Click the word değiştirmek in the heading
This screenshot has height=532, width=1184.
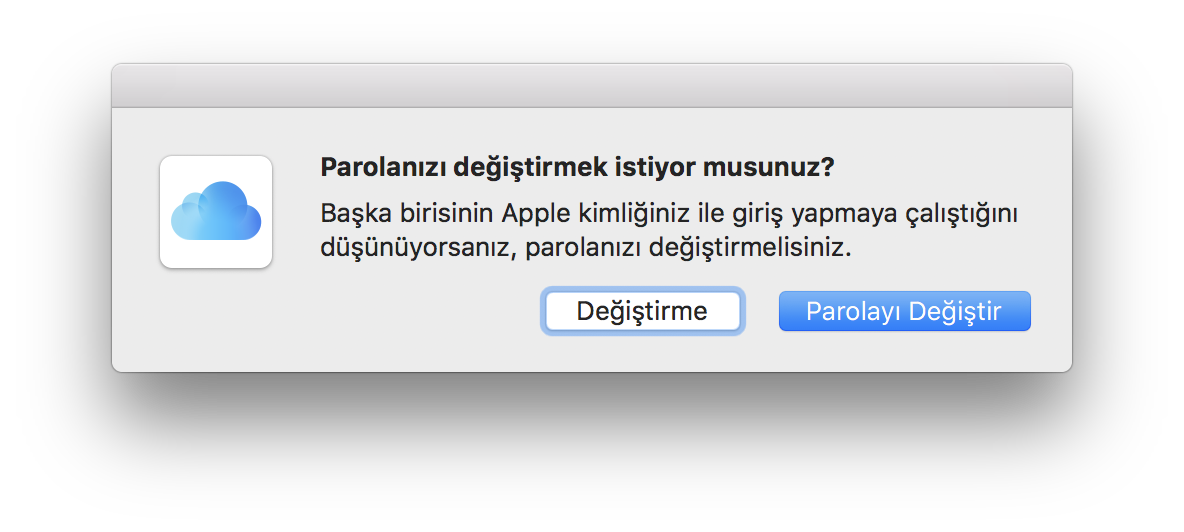tap(531, 167)
